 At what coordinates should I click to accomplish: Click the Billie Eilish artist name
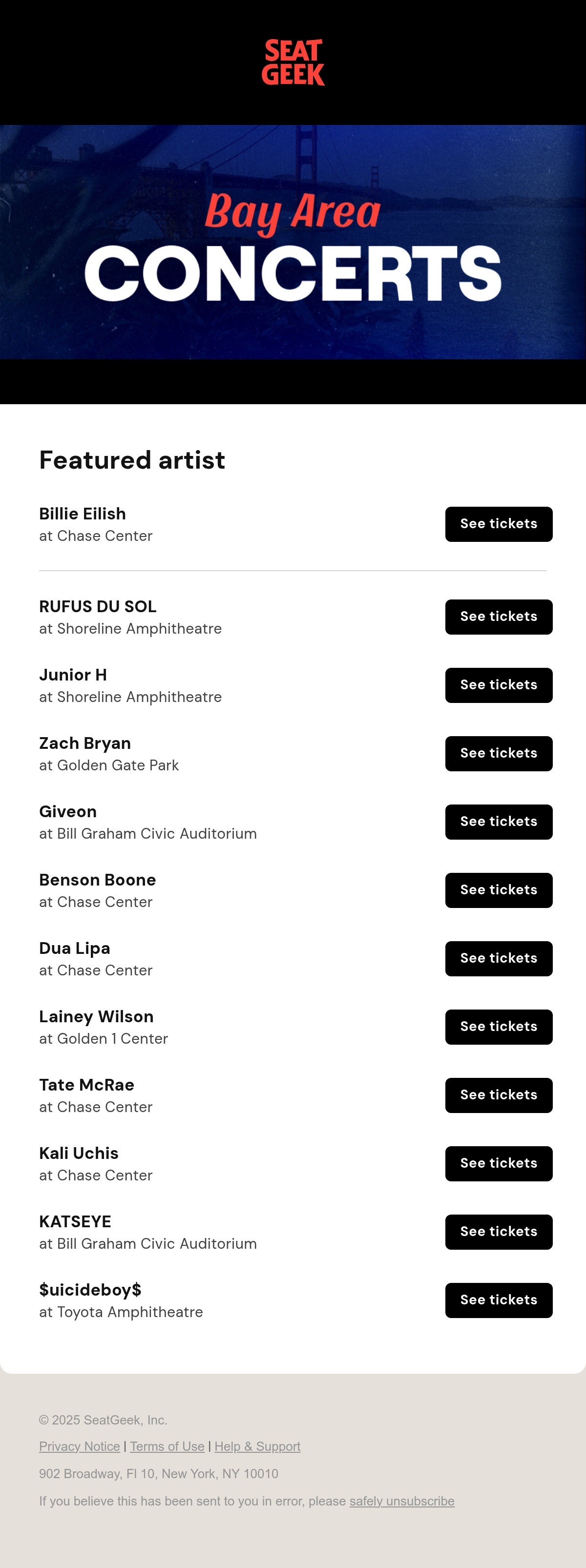pos(82,514)
